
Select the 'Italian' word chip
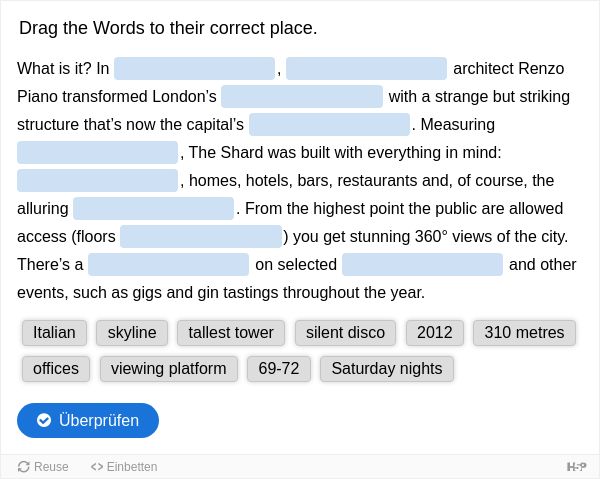pos(54,332)
